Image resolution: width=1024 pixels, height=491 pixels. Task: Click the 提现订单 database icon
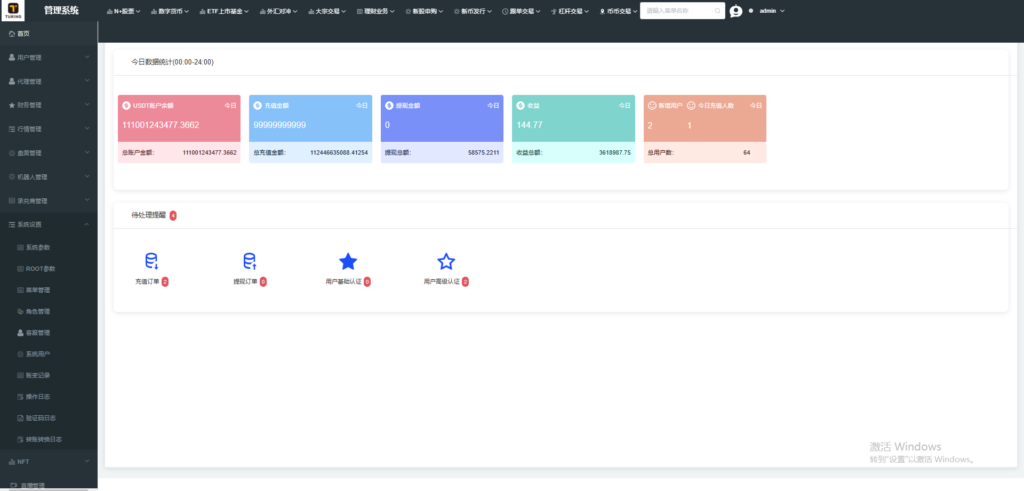pos(249,261)
